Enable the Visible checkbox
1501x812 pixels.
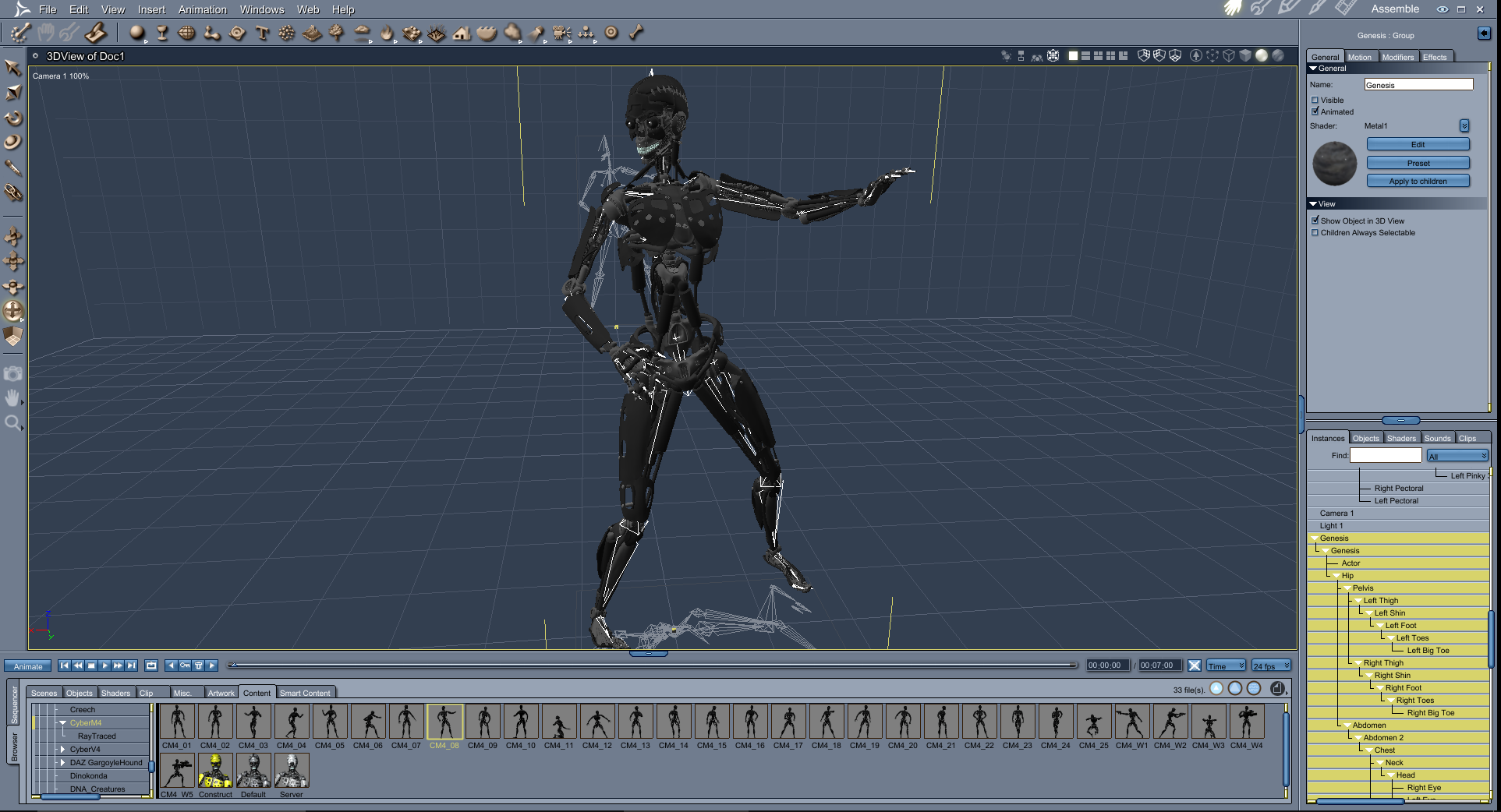pos(1315,100)
